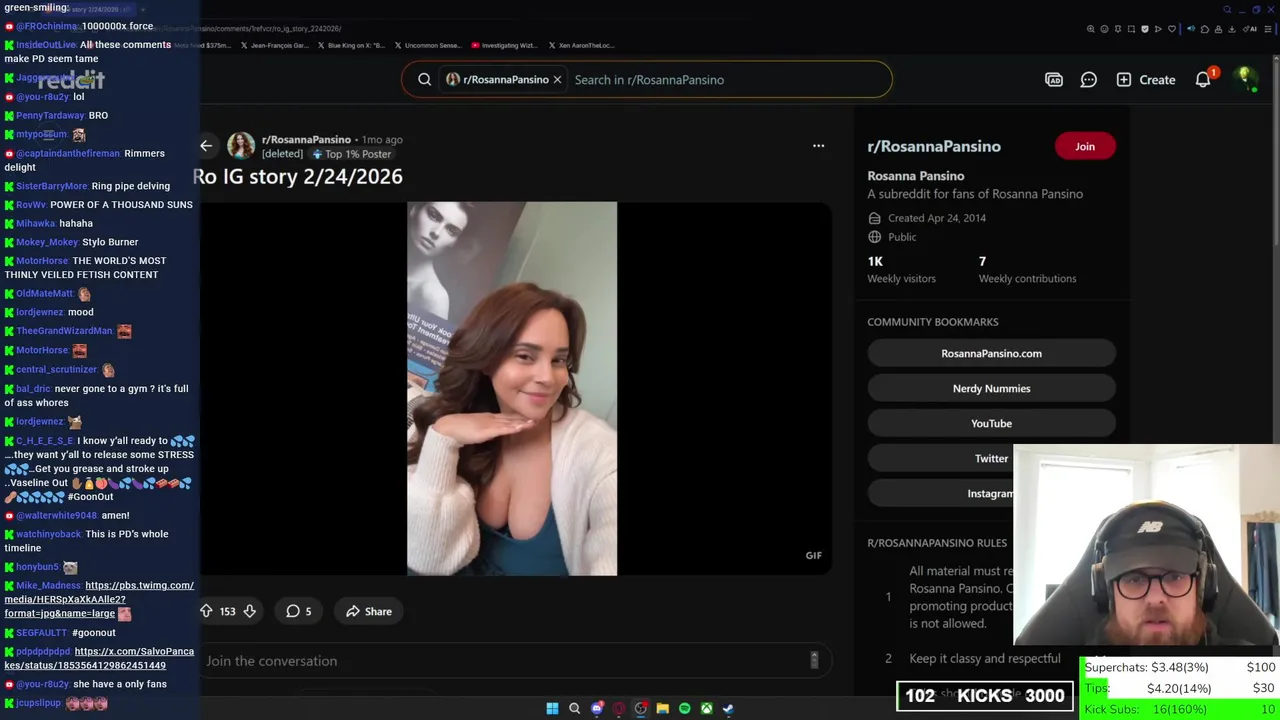Screen dimensions: 1280x720
Task: Switch to the Investigating Wizt... browser tab
Action: 506,45
